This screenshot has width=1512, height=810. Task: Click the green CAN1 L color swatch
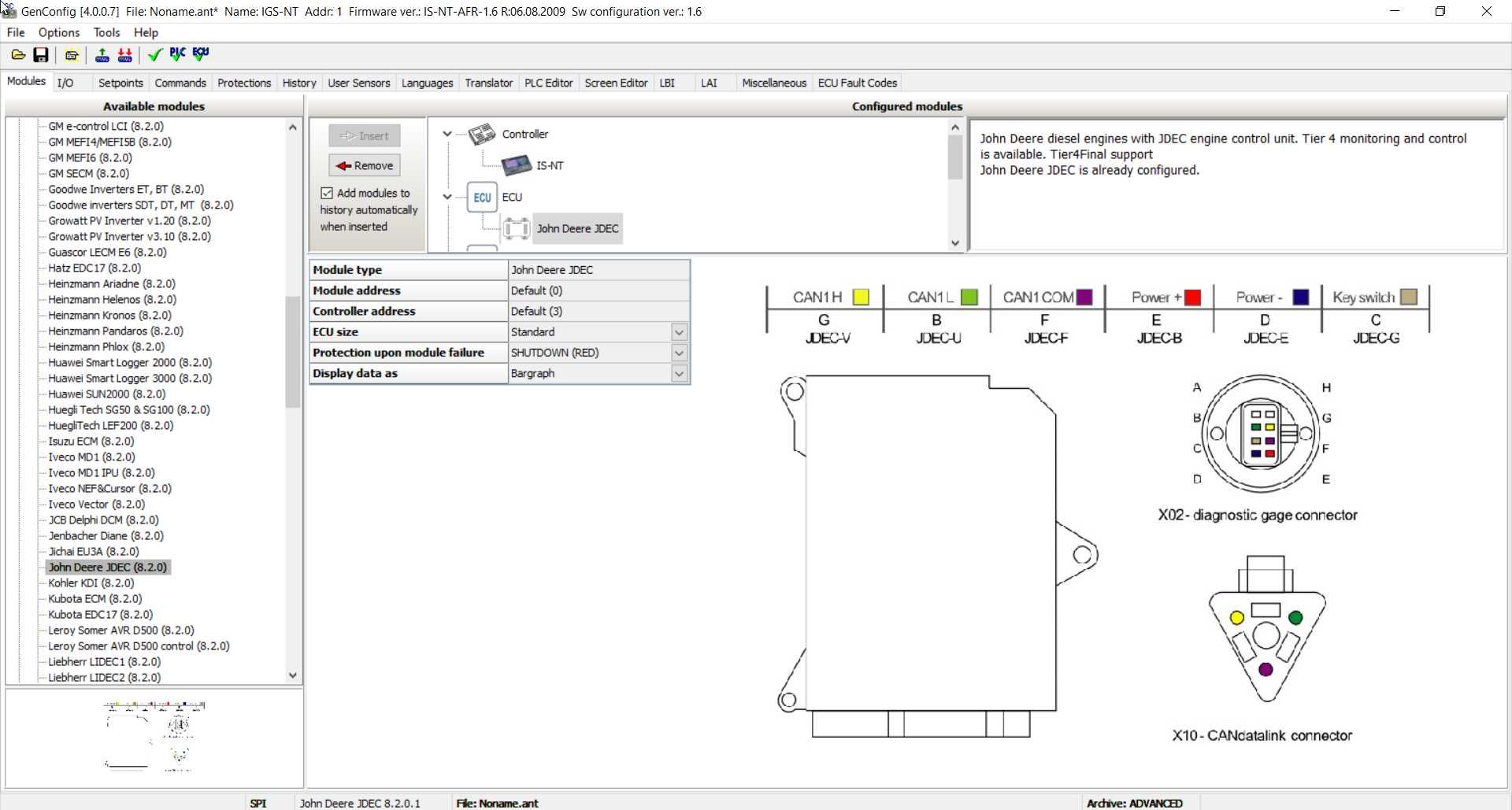pyautogui.click(x=969, y=298)
